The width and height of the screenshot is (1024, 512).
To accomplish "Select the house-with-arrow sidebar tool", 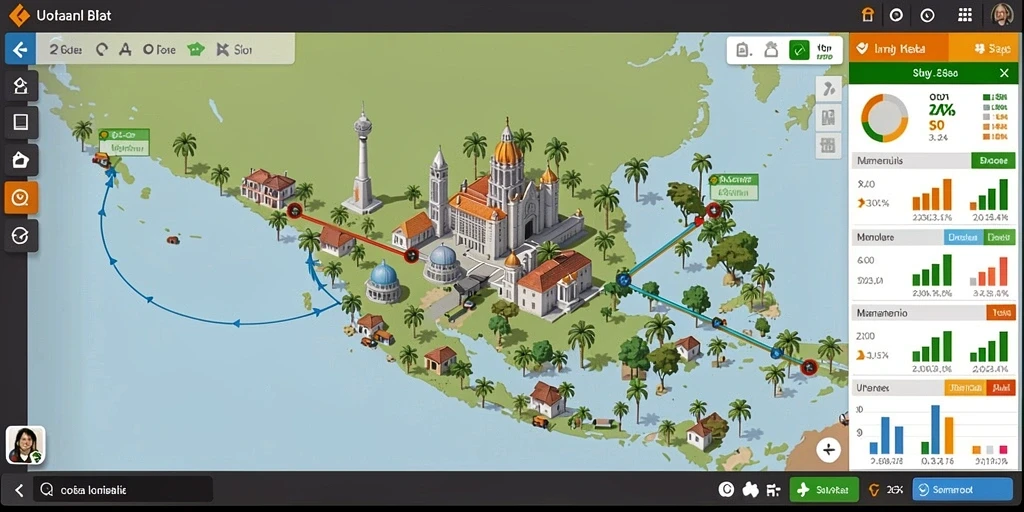I will click(21, 86).
